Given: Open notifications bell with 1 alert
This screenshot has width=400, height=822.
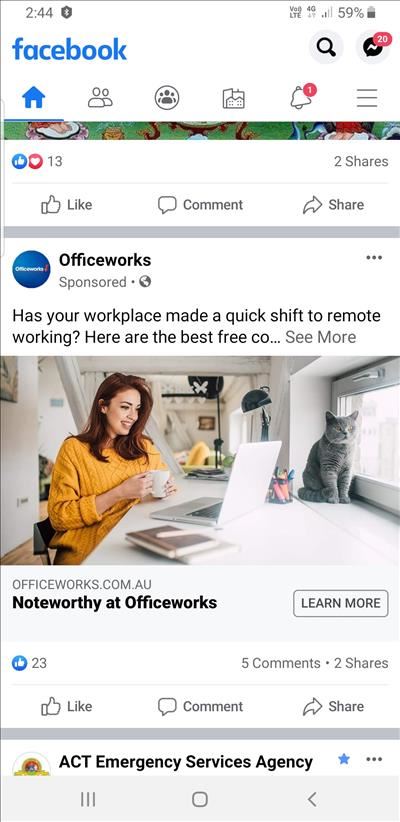Looking at the screenshot, I should coord(302,97).
